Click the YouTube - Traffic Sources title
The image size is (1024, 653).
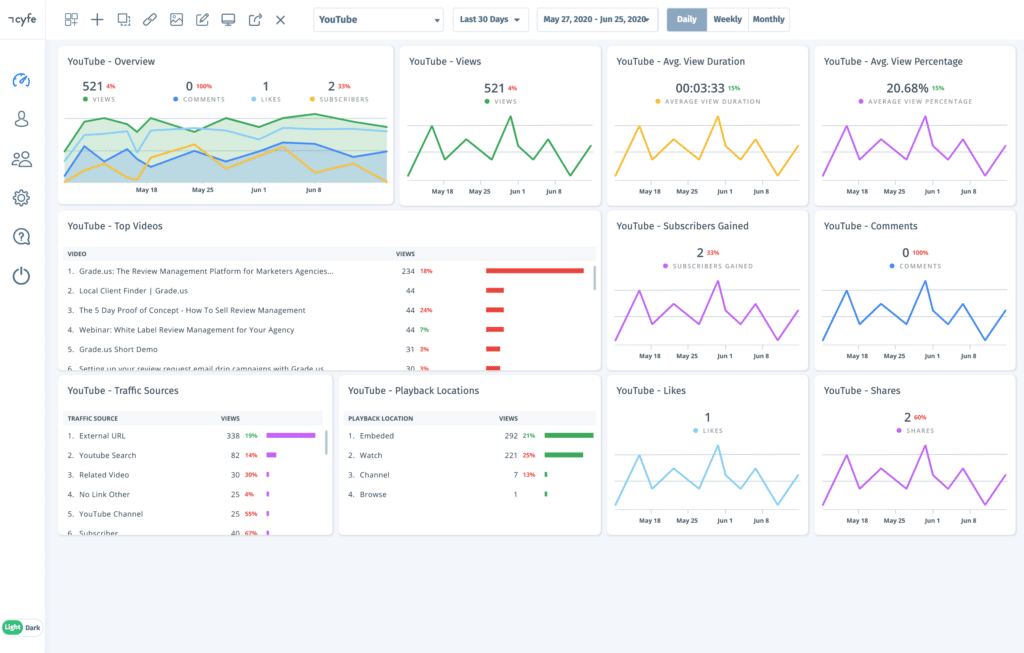(123, 390)
